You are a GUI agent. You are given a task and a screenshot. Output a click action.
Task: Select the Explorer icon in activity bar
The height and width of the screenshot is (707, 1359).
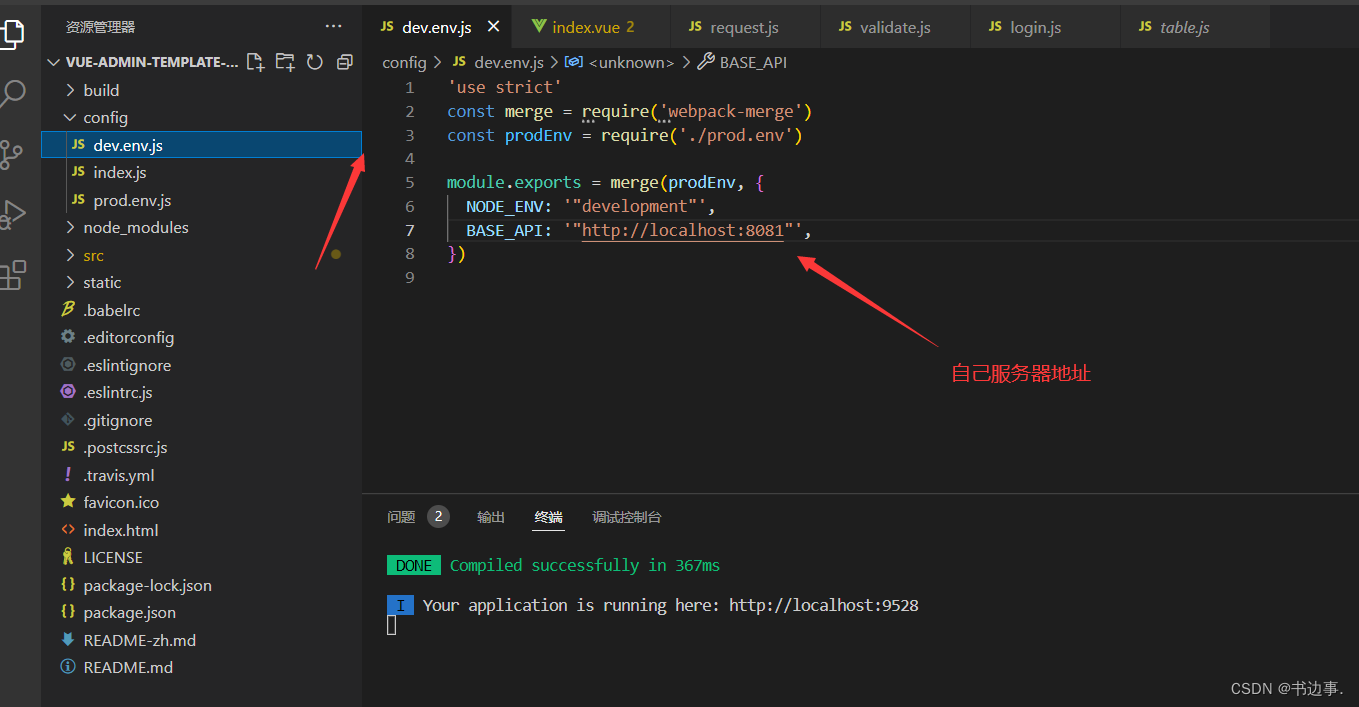click(x=13, y=33)
